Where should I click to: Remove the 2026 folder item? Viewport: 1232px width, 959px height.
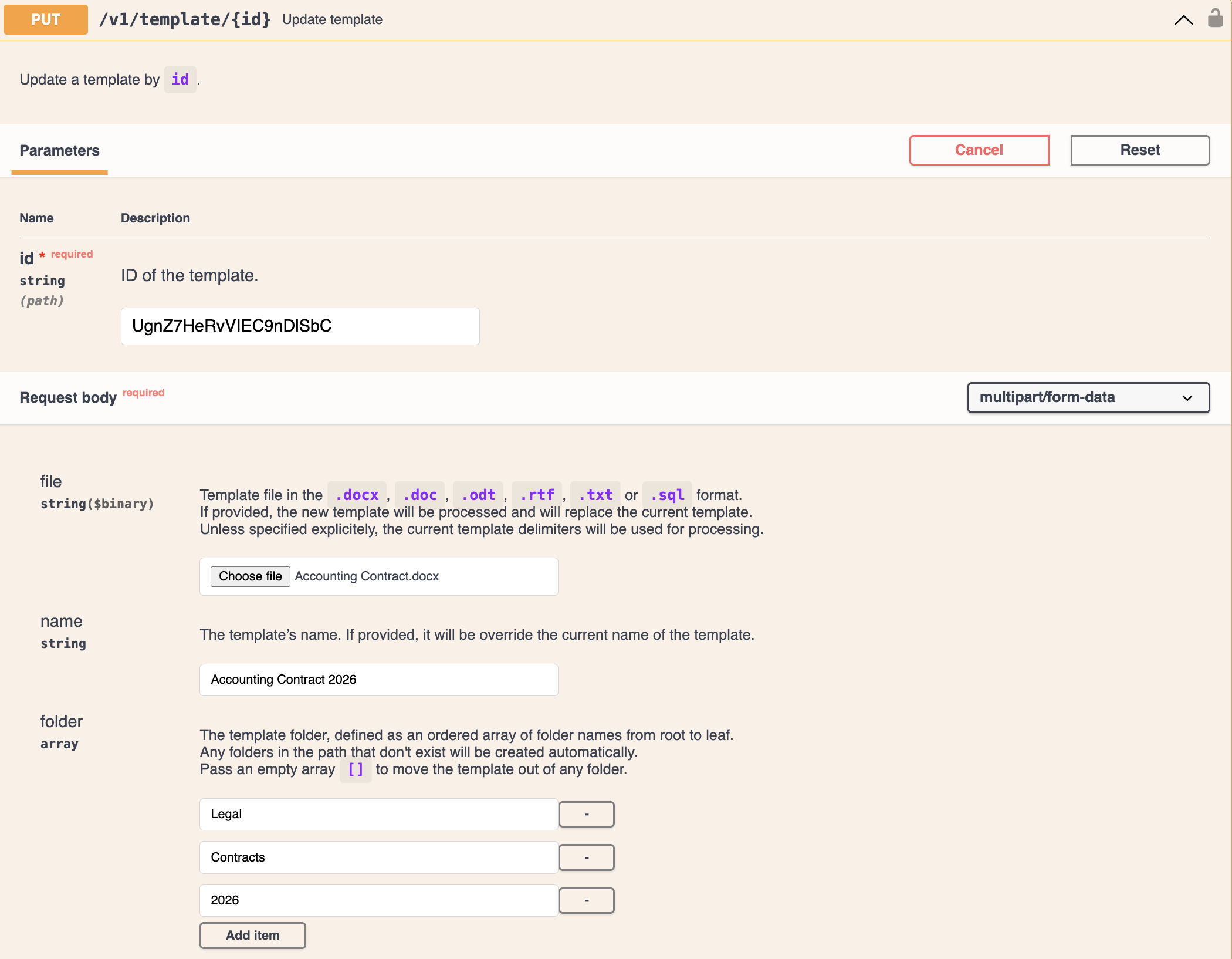(586, 900)
